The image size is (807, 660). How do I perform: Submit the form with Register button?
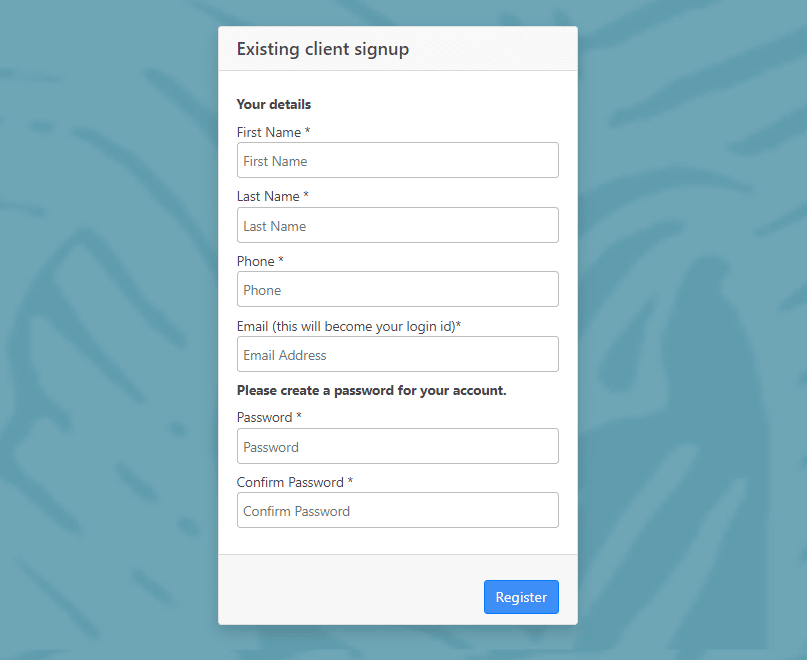pyautogui.click(x=521, y=597)
